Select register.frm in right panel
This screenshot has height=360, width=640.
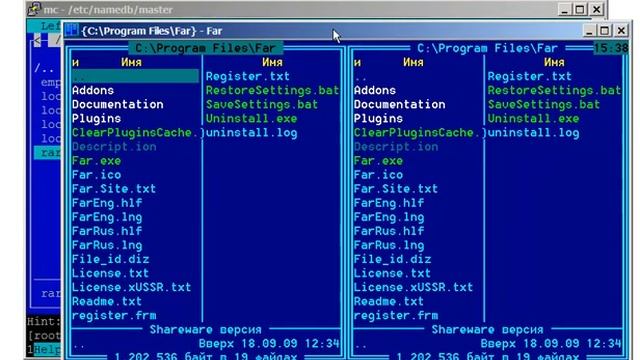pos(396,316)
